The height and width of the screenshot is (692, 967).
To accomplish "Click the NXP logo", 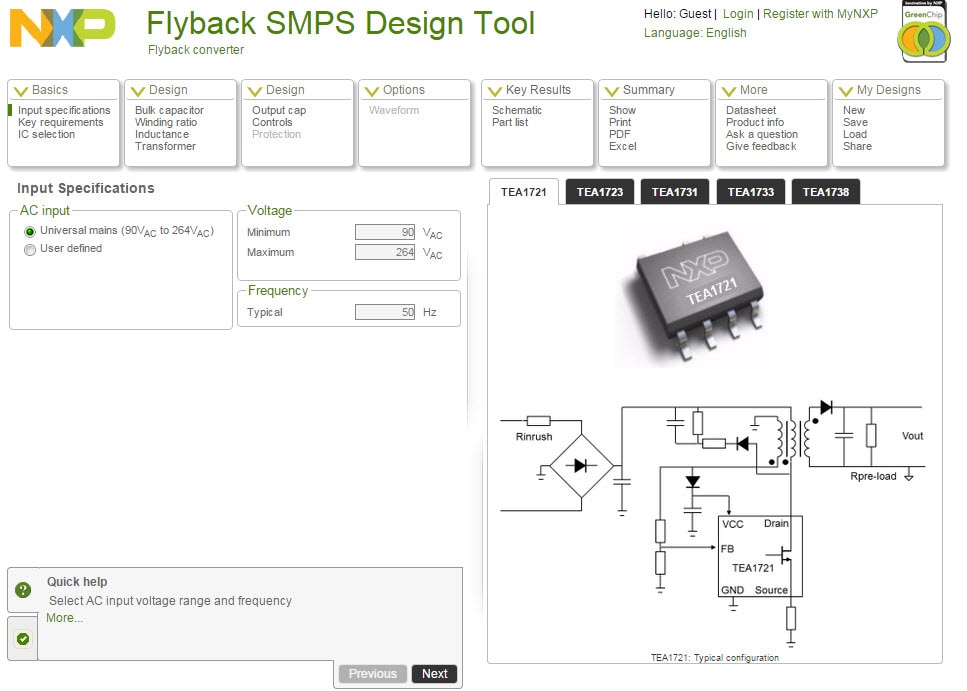I will coord(62,29).
